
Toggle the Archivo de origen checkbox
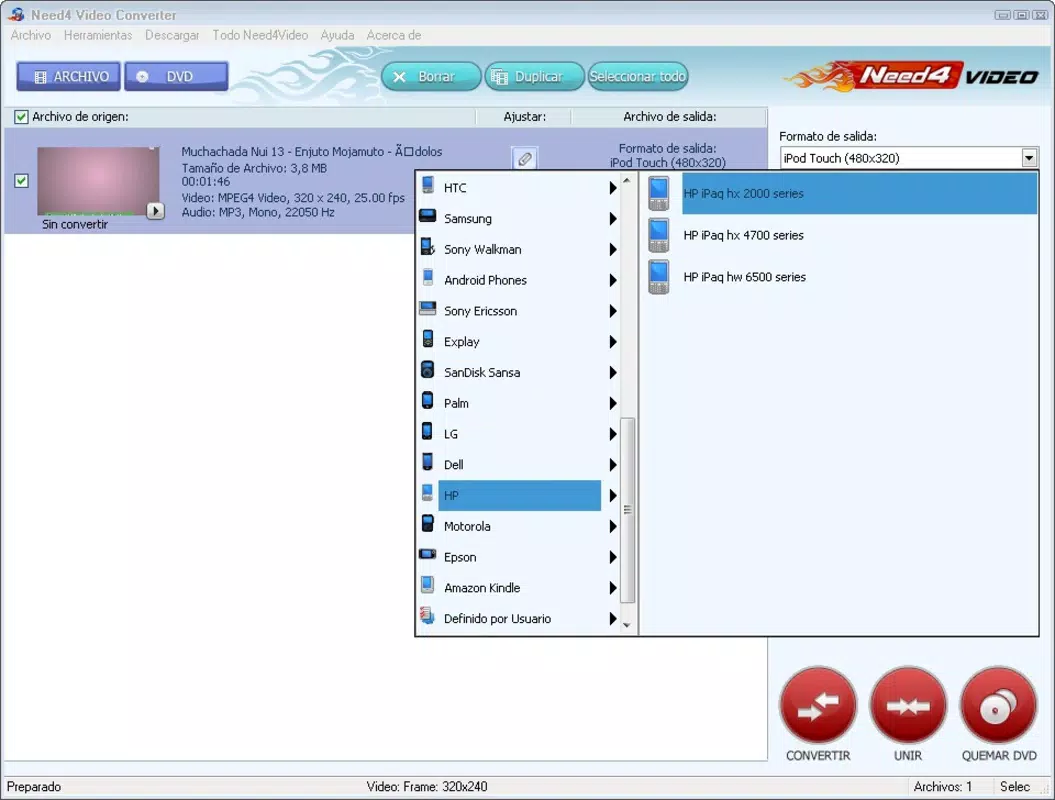tap(21, 117)
